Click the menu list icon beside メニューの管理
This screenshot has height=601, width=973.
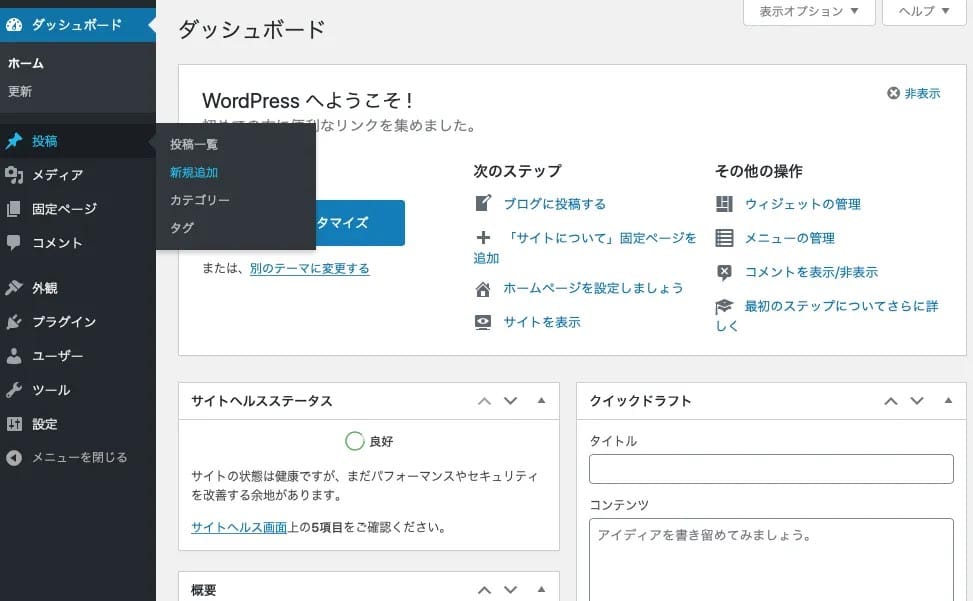tap(724, 238)
